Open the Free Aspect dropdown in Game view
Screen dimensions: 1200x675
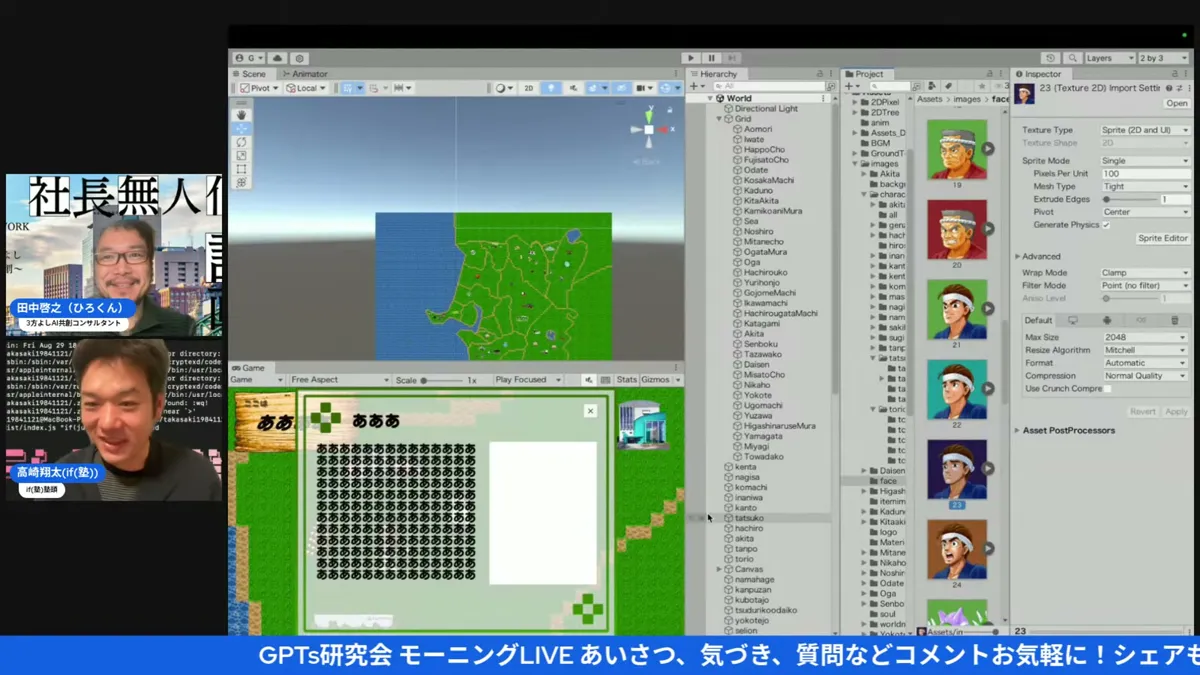click(x=340, y=380)
